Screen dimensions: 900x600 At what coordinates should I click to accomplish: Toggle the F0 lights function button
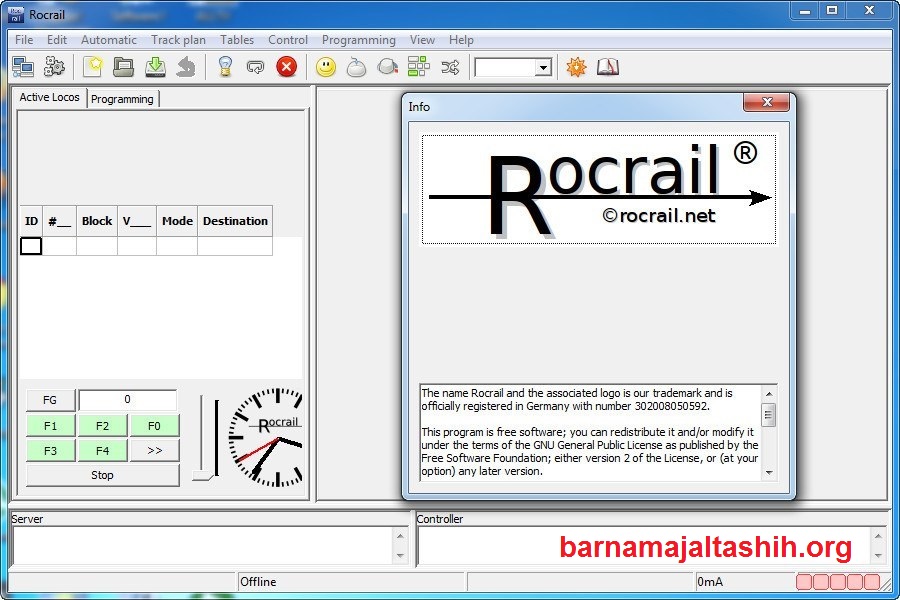click(x=154, y=426)
